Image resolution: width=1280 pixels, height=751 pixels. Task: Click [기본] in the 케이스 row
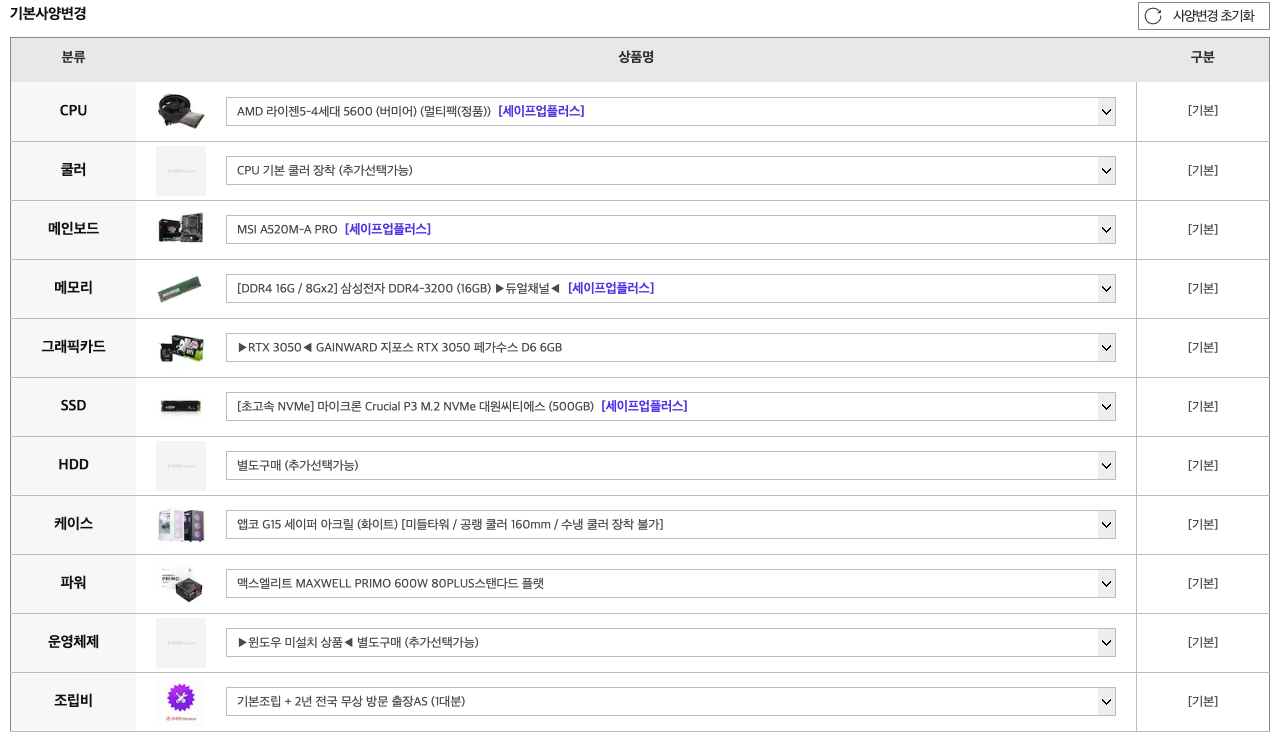click(x=1203, y=524)
